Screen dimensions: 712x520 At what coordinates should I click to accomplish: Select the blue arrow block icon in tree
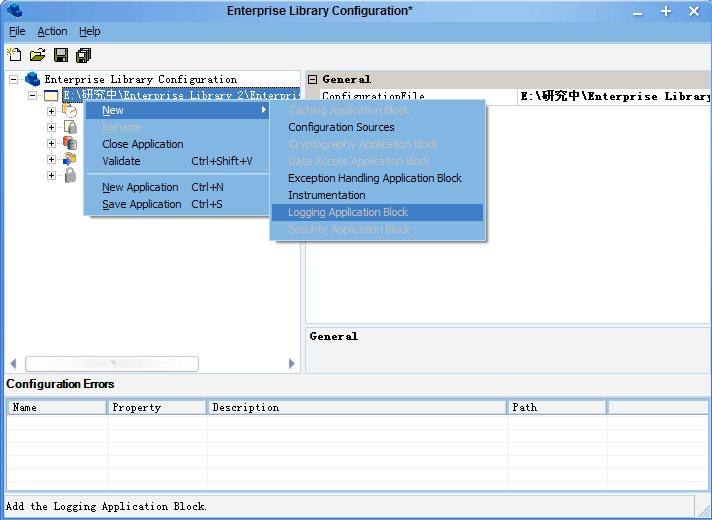[x=70, y=159]
